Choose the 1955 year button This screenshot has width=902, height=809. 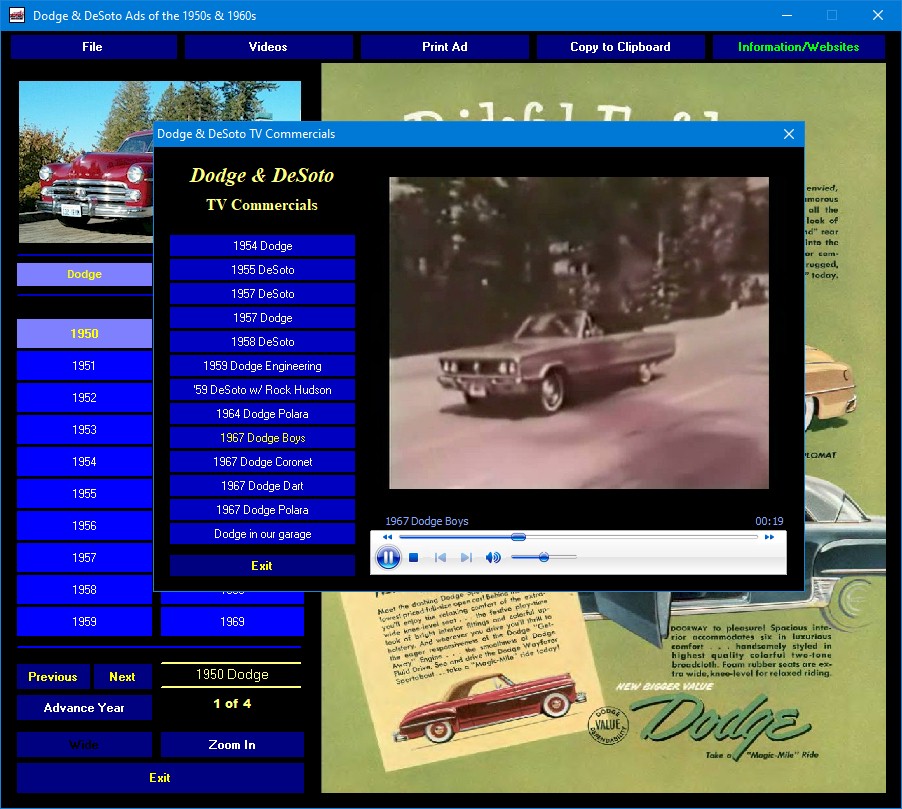(84, 494)
